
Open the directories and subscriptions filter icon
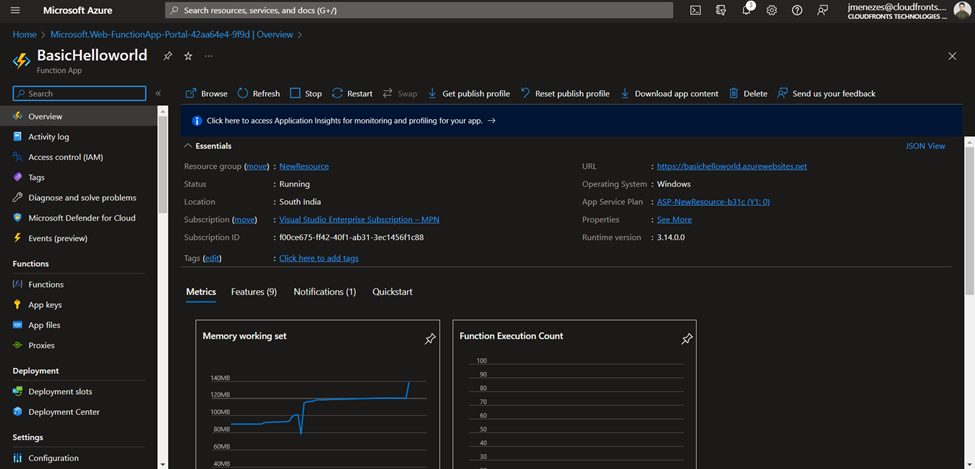(721, 10)
